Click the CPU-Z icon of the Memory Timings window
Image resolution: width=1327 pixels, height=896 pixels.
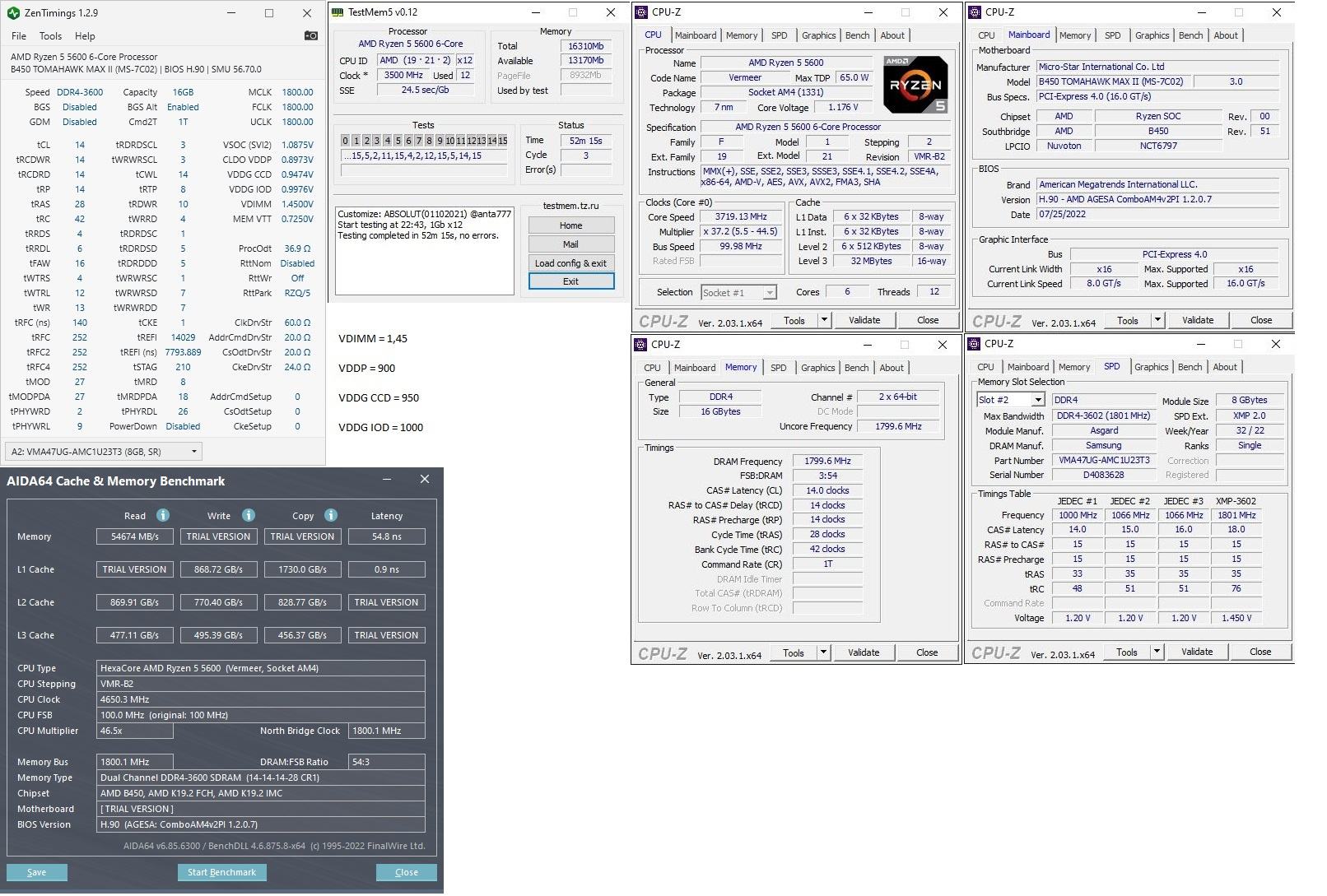click(641, 344)
